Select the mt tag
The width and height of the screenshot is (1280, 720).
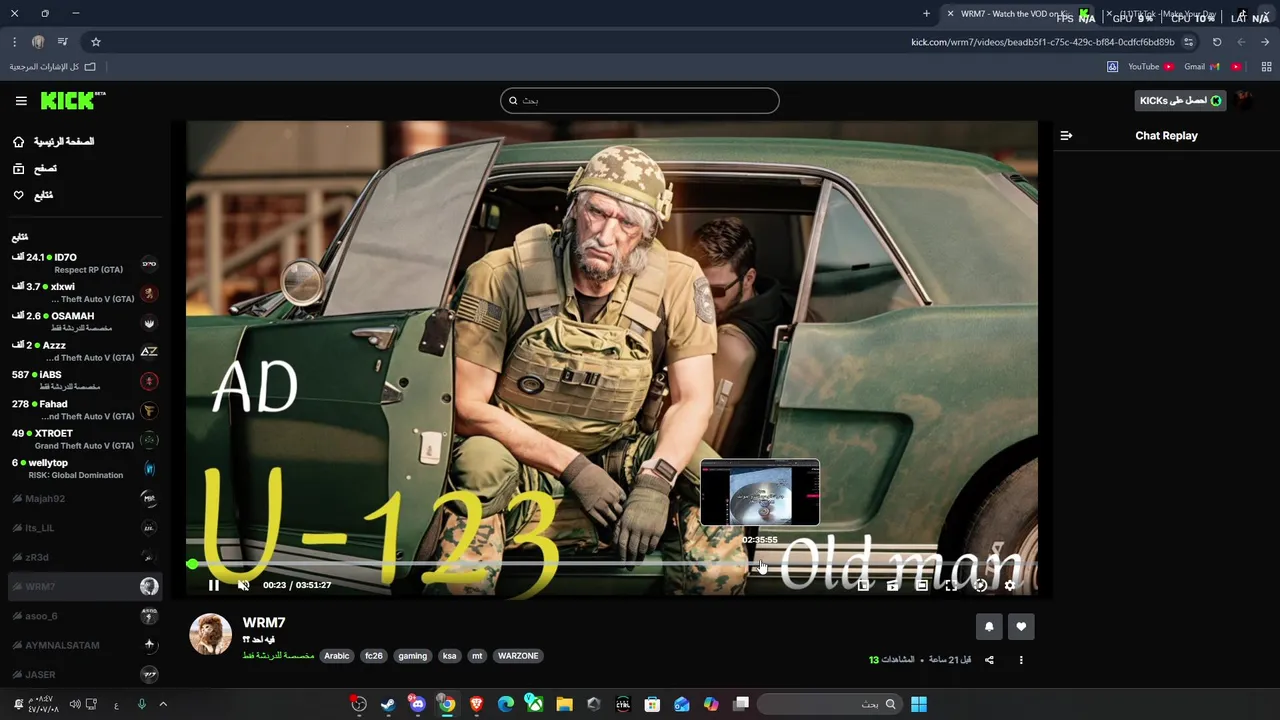click(477, 656)
